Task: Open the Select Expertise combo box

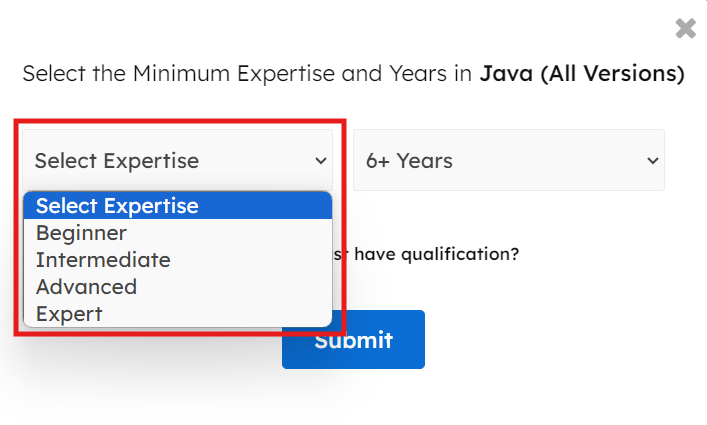Action: [x=180, y=160]
